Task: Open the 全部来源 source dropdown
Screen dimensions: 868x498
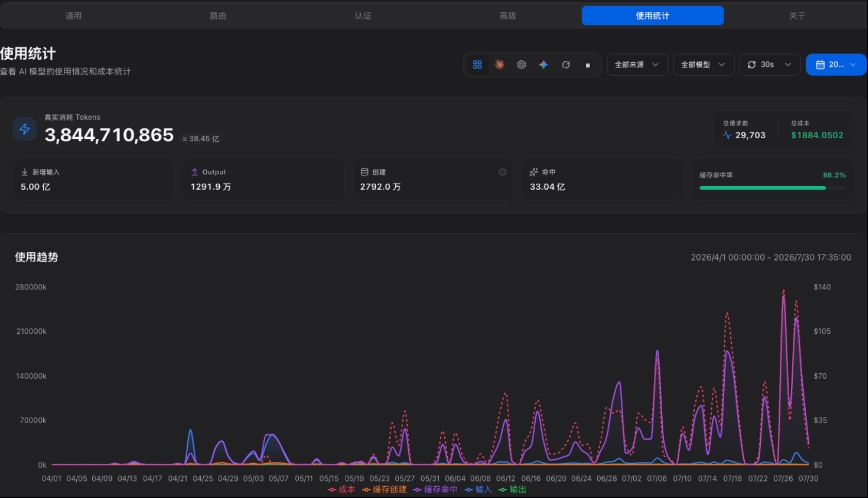Action: coord(637,65)
